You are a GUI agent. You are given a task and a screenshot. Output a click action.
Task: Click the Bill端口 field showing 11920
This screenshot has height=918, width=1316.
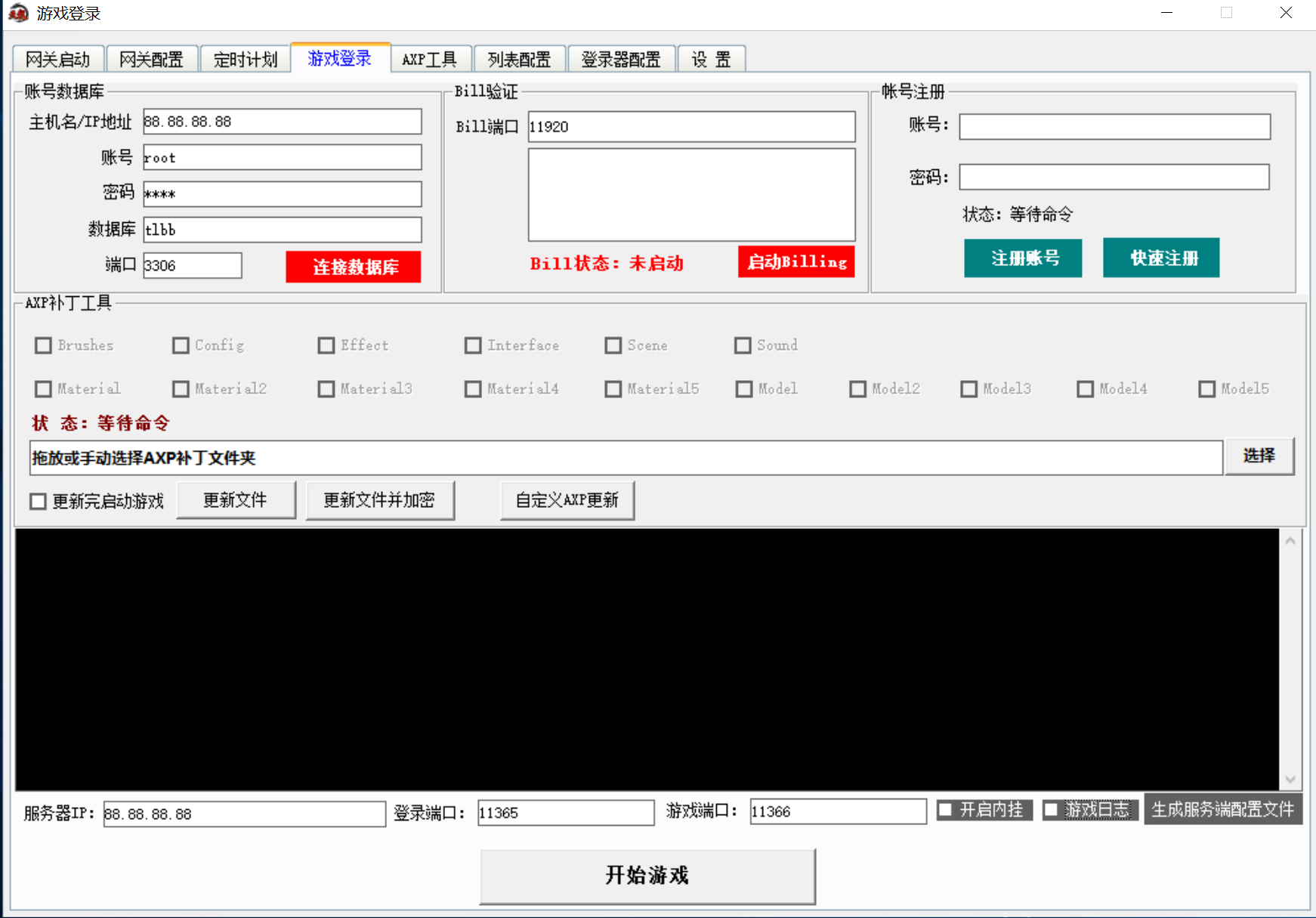coord(691,126)
